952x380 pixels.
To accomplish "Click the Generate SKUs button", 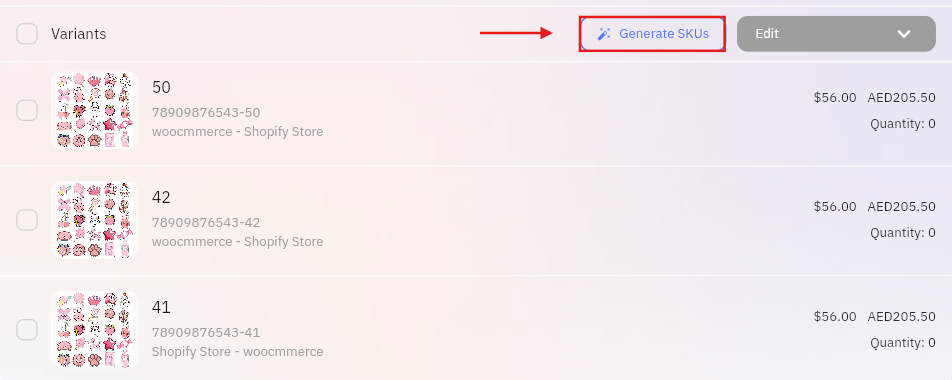I will coord(652,34).
